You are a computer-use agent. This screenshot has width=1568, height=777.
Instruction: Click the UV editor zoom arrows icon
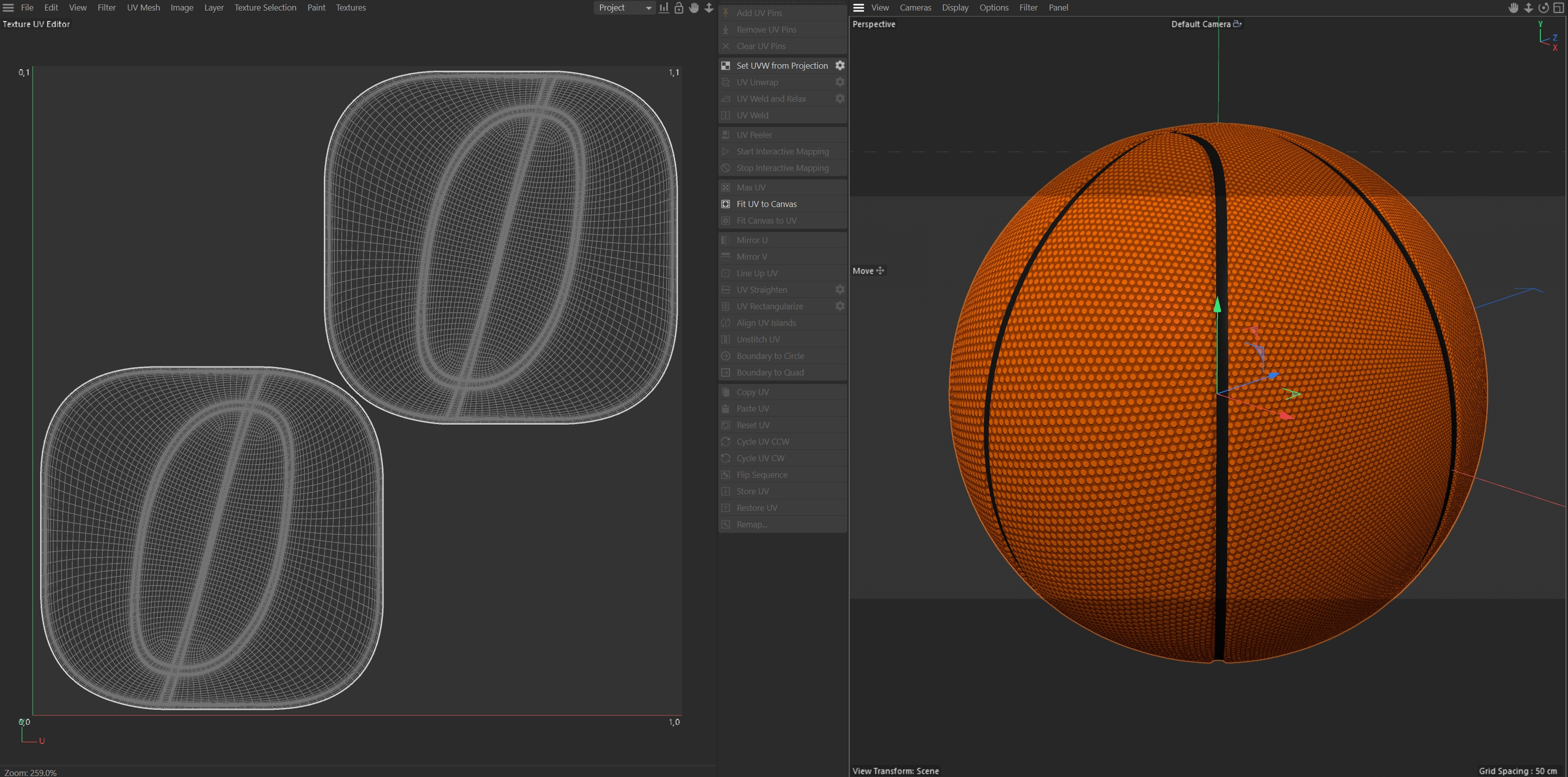pyautogui.click(x=709, y=8)
